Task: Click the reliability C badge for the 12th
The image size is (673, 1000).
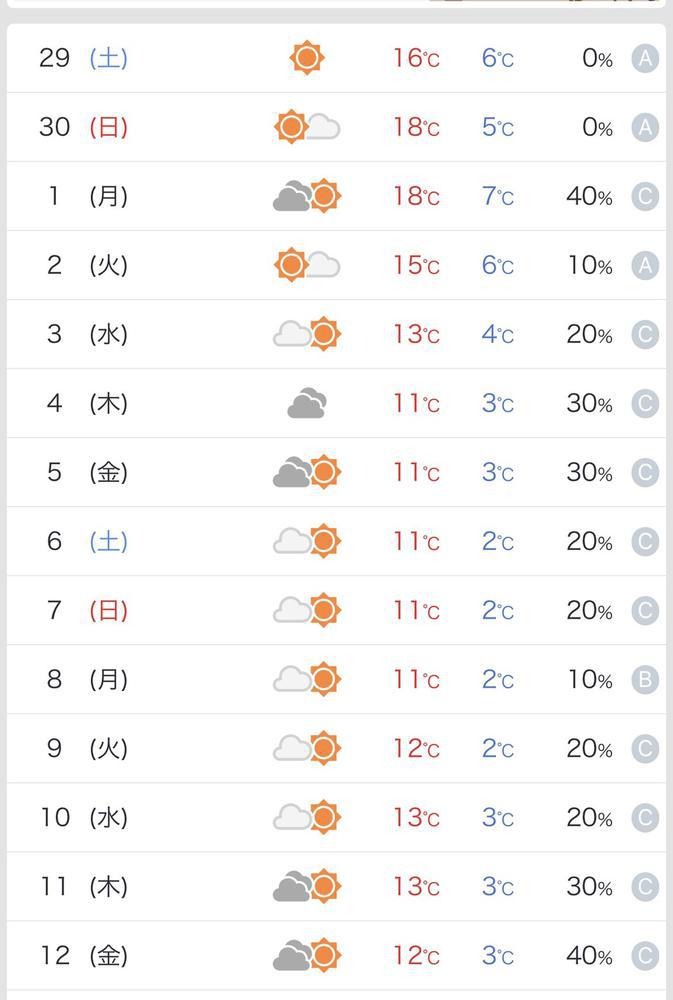Action: 645,956
